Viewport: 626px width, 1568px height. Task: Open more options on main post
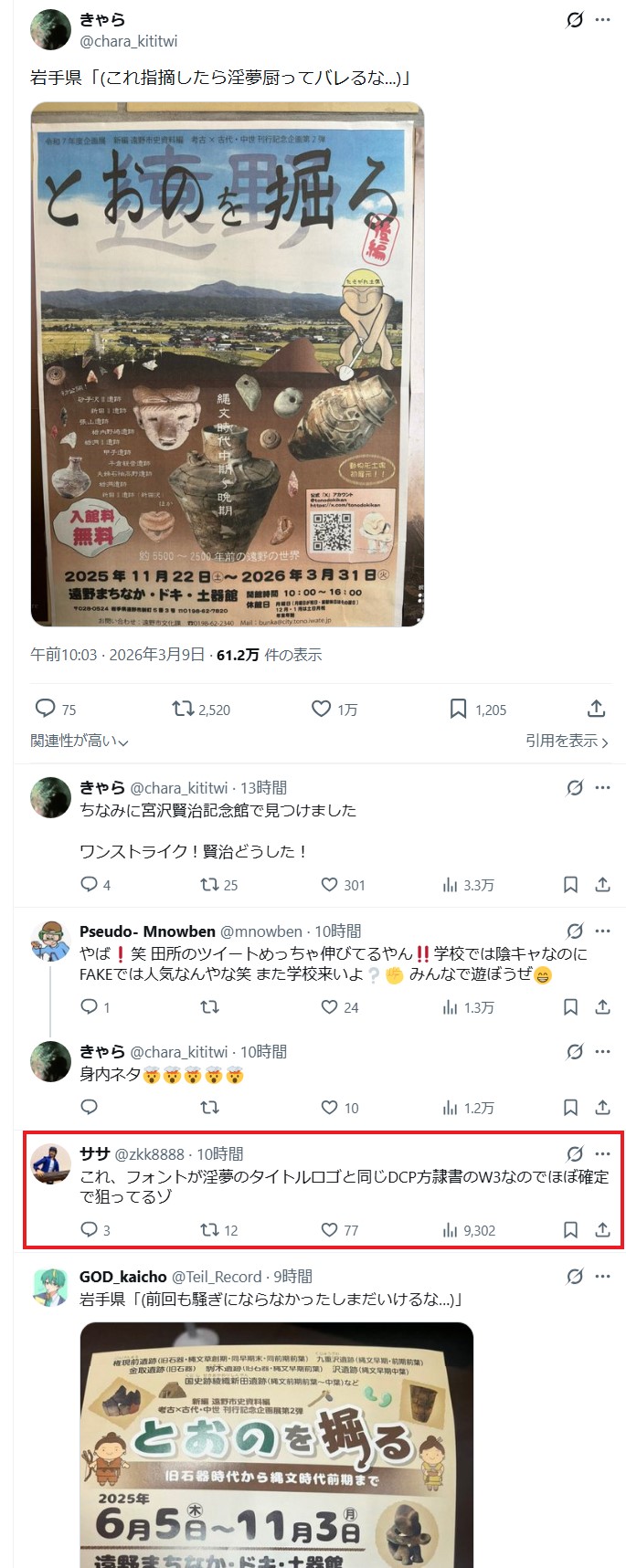tap(602, 20)
